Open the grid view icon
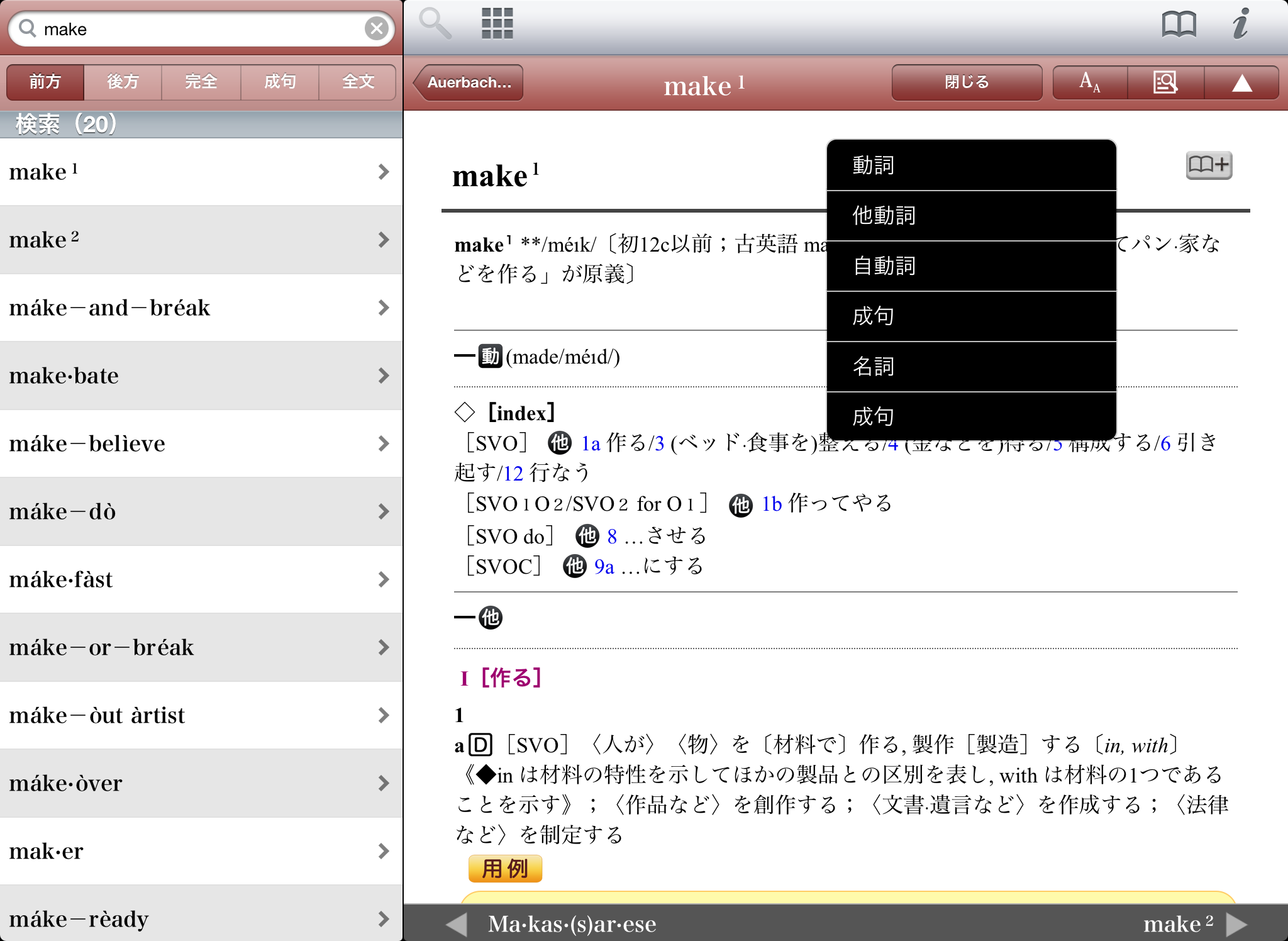 pyautogui.click(x=497, y=24)
